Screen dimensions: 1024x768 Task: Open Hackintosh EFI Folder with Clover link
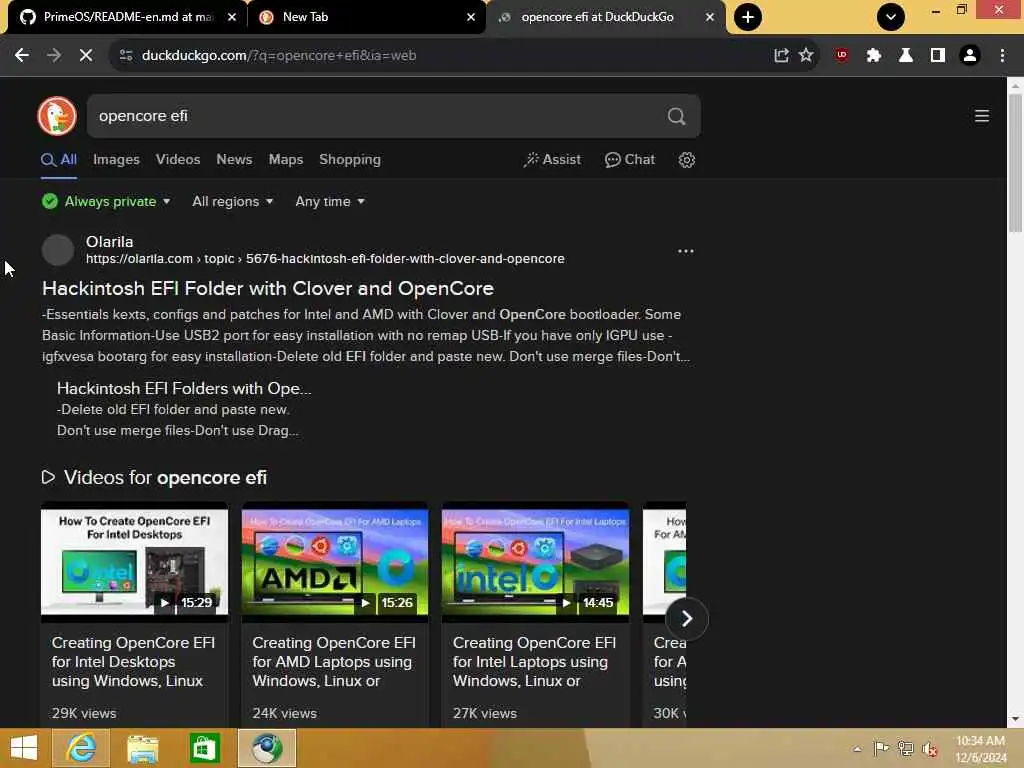pos(268,288)
